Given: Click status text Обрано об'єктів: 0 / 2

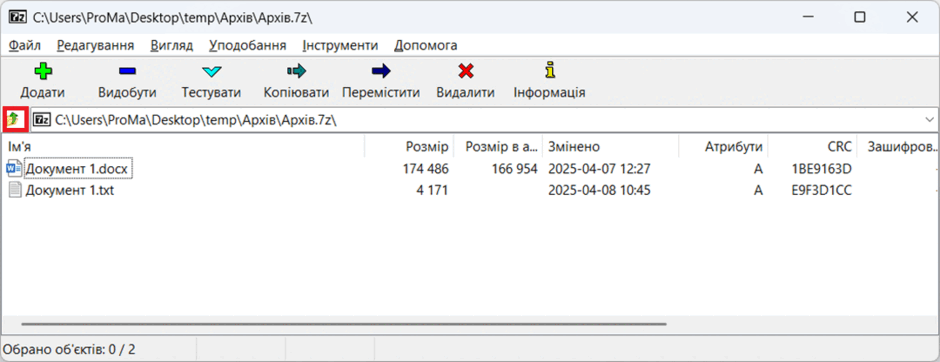Looking at the screenshot, I should pos(70,349).
